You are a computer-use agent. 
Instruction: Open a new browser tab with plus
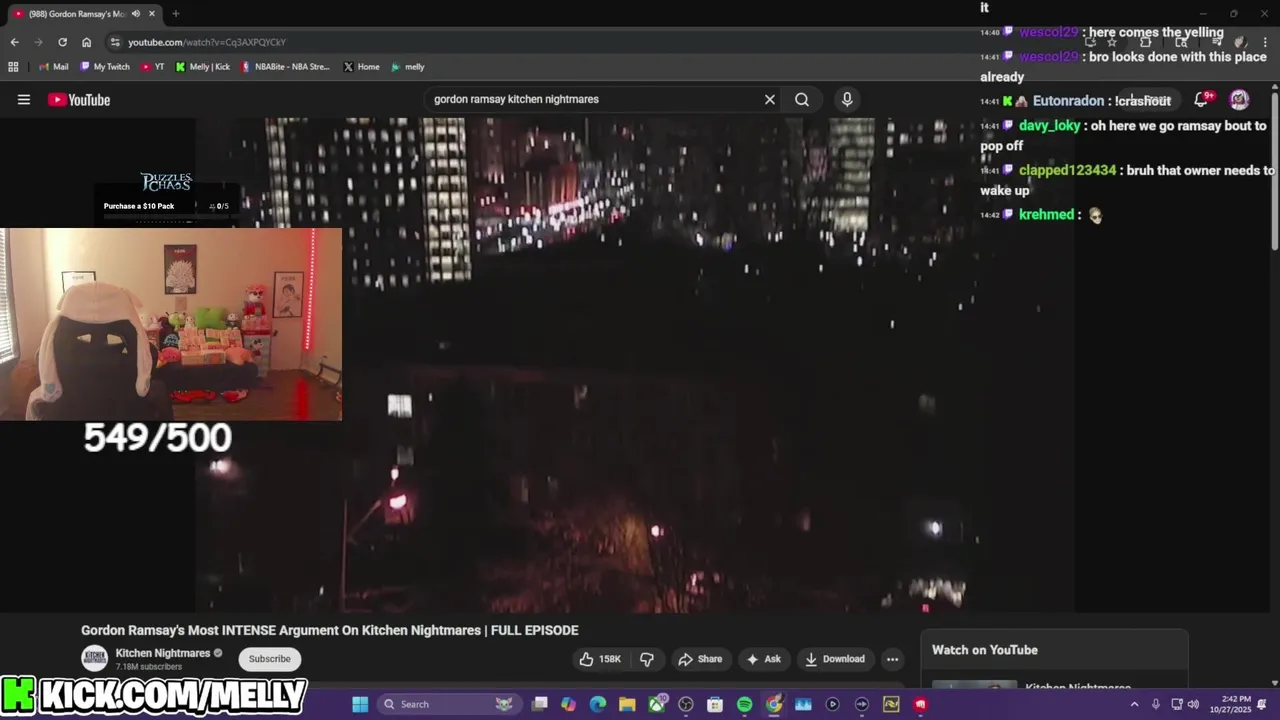pos(175,14)
